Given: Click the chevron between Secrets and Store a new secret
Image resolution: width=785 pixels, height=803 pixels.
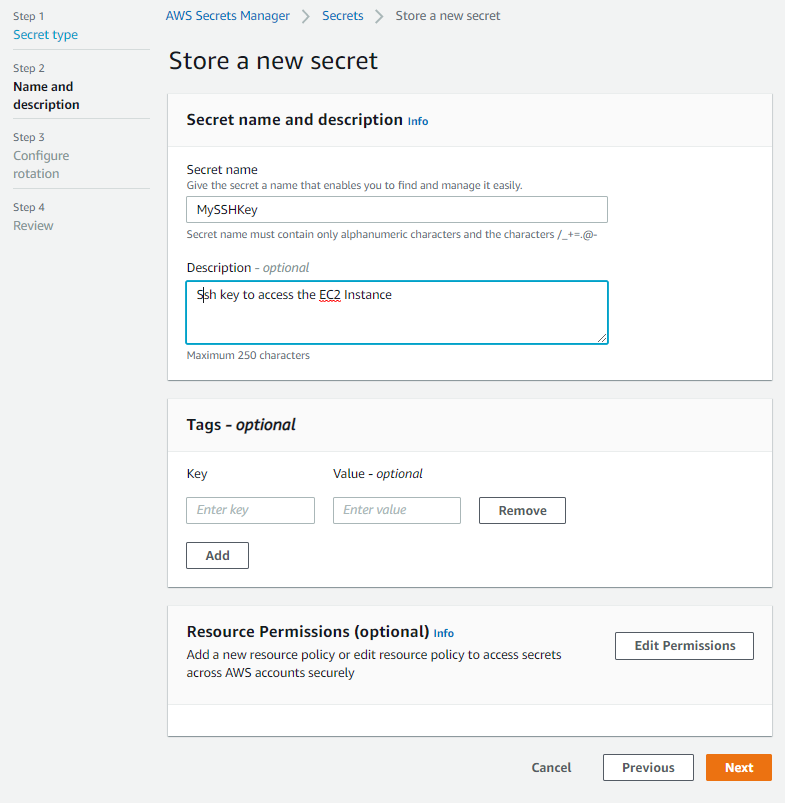Looking at the screenshot, I should coord(377,15).
